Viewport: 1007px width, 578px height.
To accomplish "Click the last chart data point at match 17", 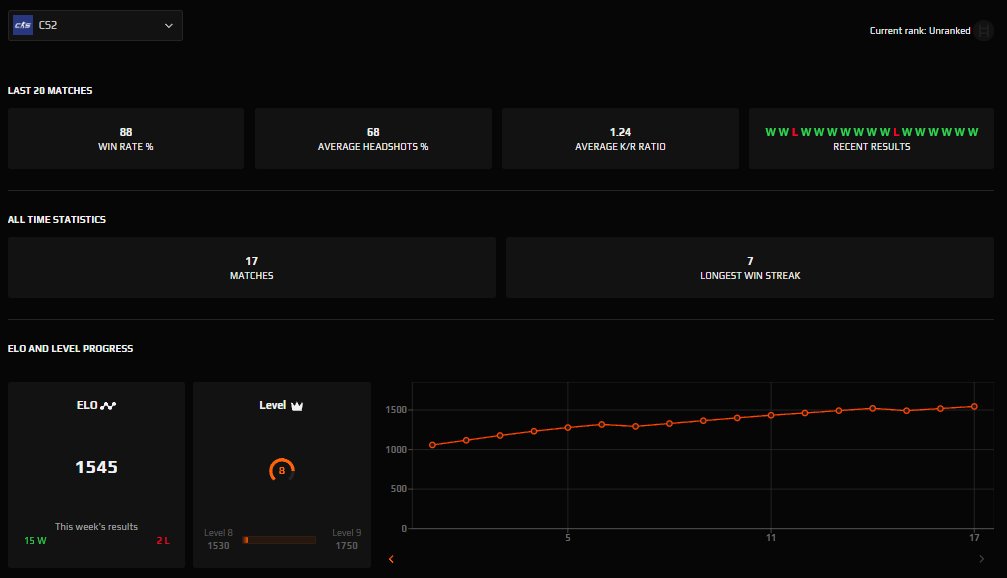I will click(x=974, y=406).
